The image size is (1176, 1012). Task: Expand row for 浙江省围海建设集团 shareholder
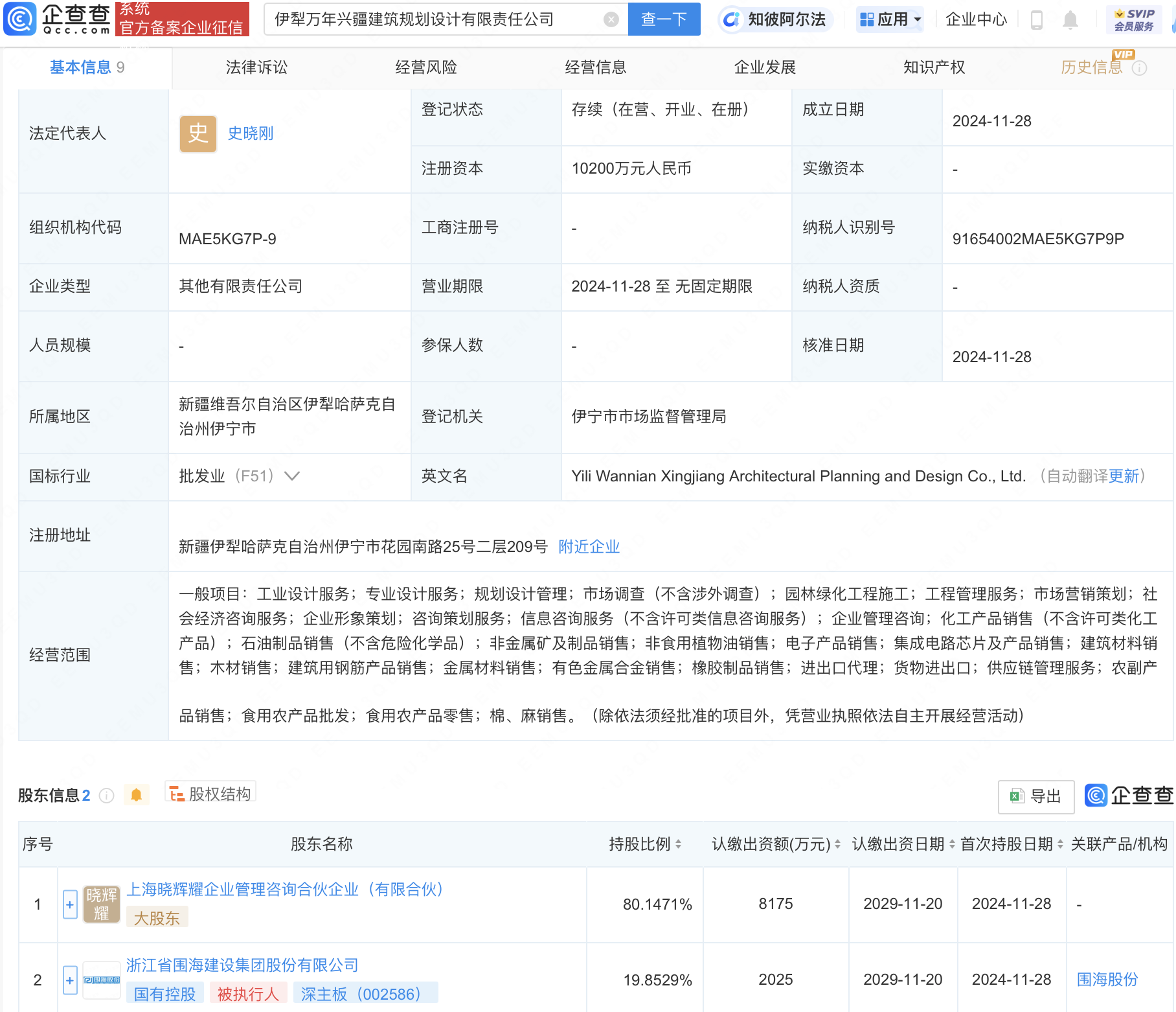[70, 980]
